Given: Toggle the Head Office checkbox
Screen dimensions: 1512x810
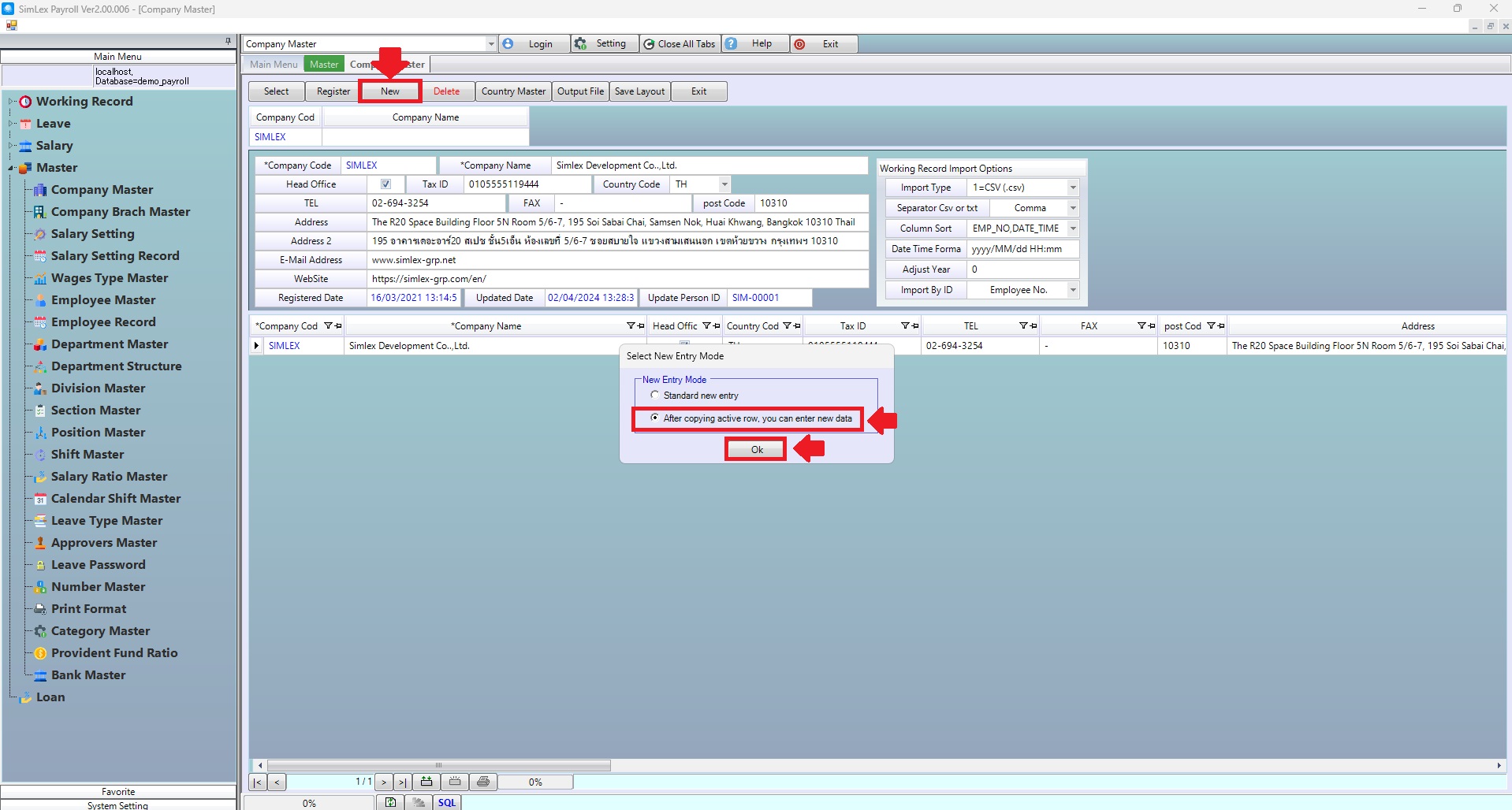Looking at the screenshot, I should click(385, 184).
